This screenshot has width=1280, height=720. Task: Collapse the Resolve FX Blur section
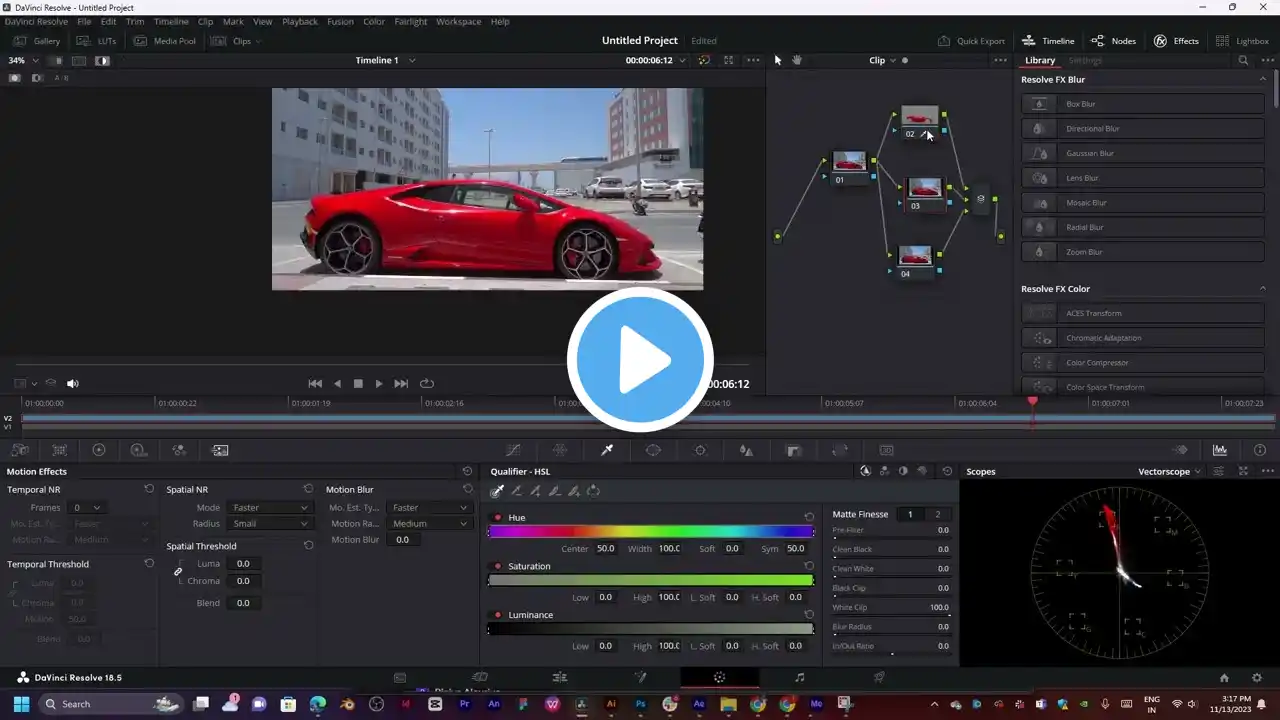1262,80
